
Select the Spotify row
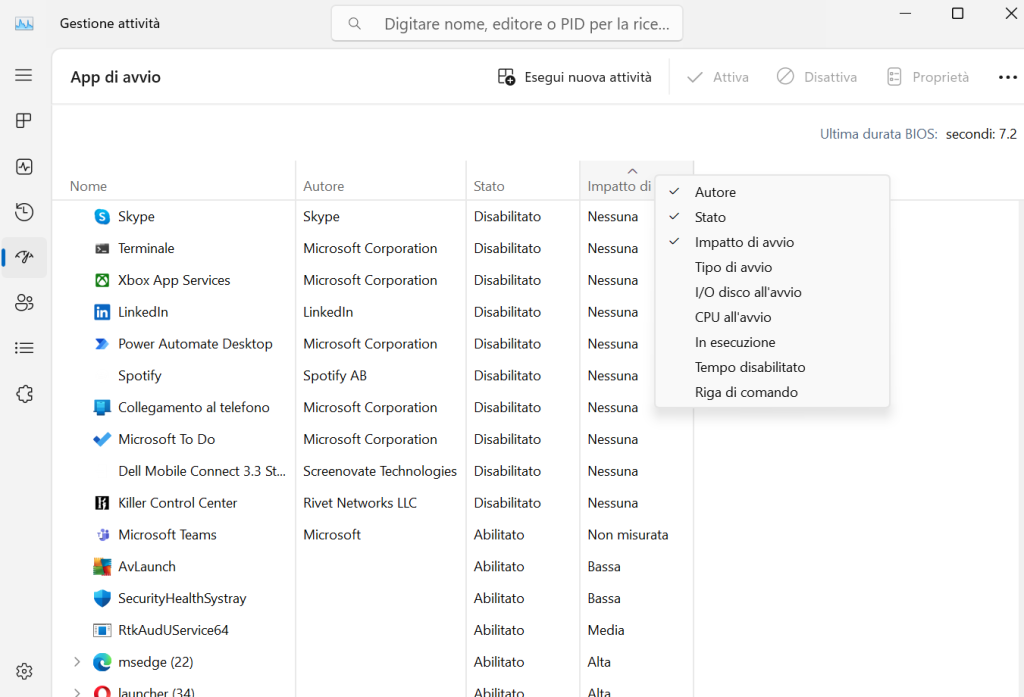click(x=372, y=376)
